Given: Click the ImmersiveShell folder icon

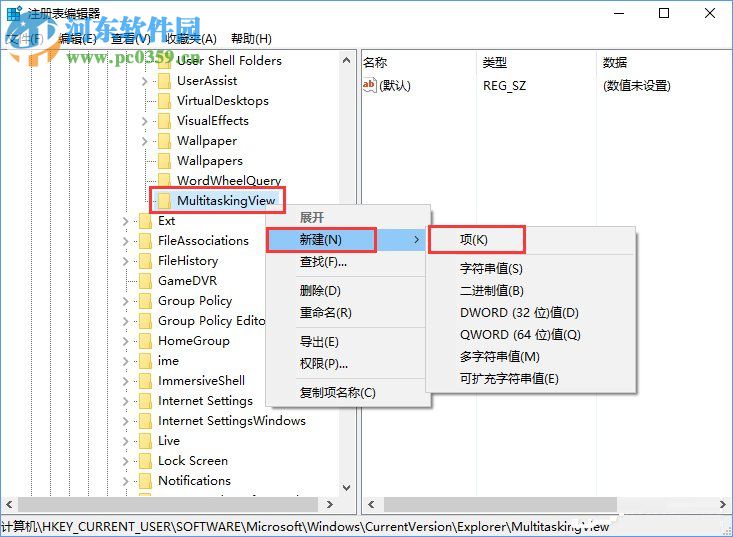Looking at the screenshot, I should coord(145,381).
